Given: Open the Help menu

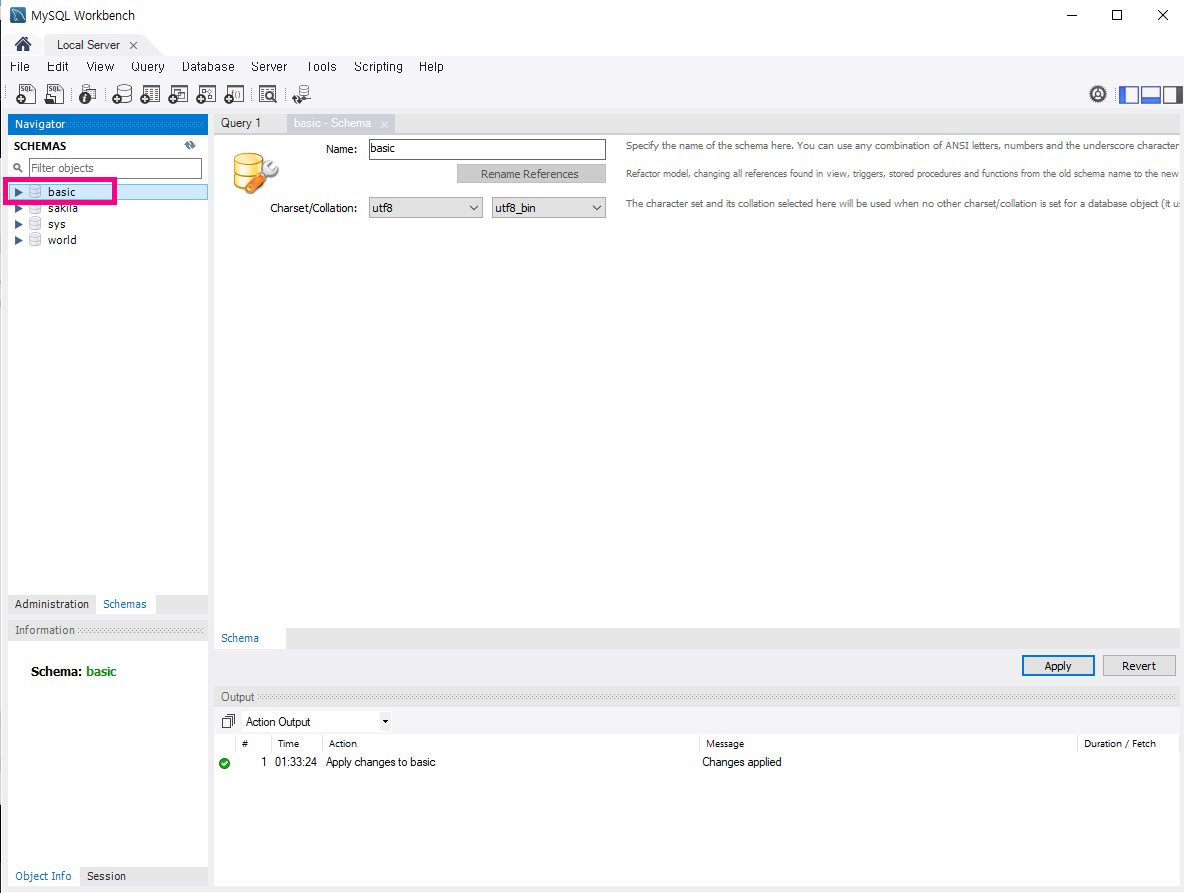Looking at the screenshot, I should tap(431, 66).
